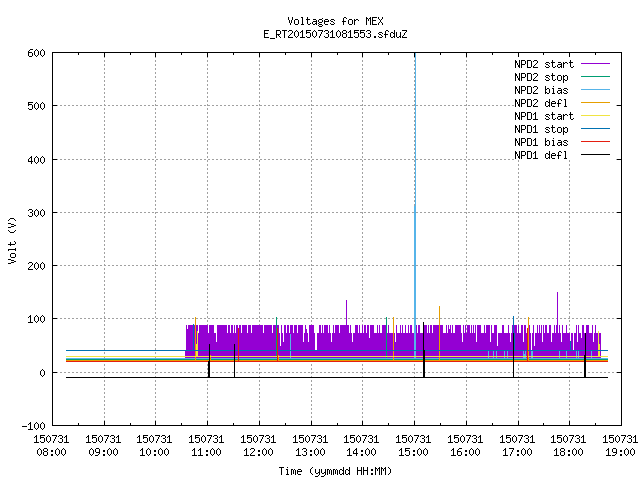Click the y-axis tick value 0

[42, 373]
